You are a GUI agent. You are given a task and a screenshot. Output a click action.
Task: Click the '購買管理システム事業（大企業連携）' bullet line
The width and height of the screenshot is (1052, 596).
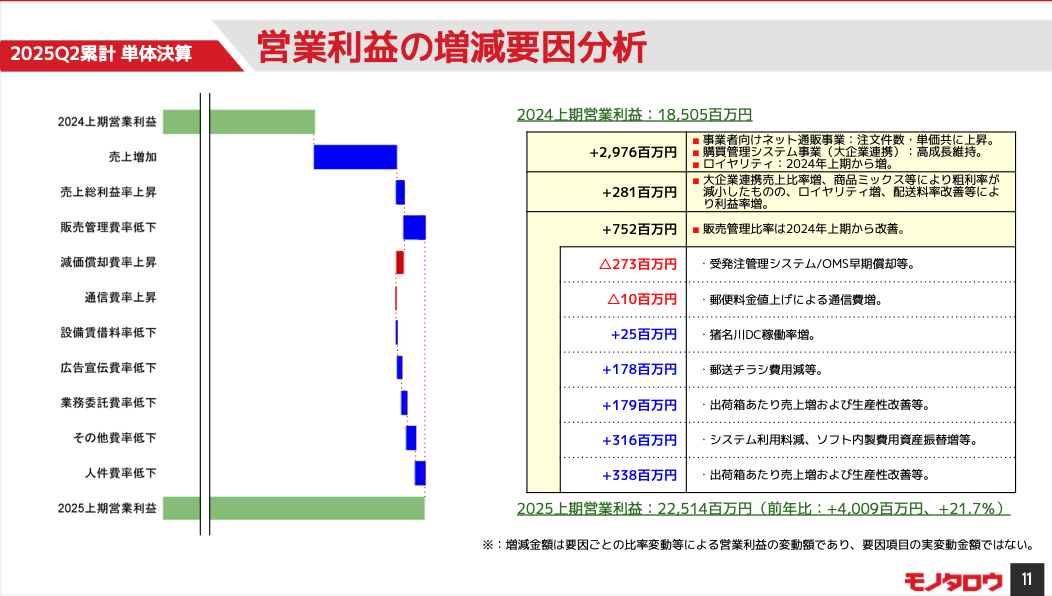[x=841, y=152]
